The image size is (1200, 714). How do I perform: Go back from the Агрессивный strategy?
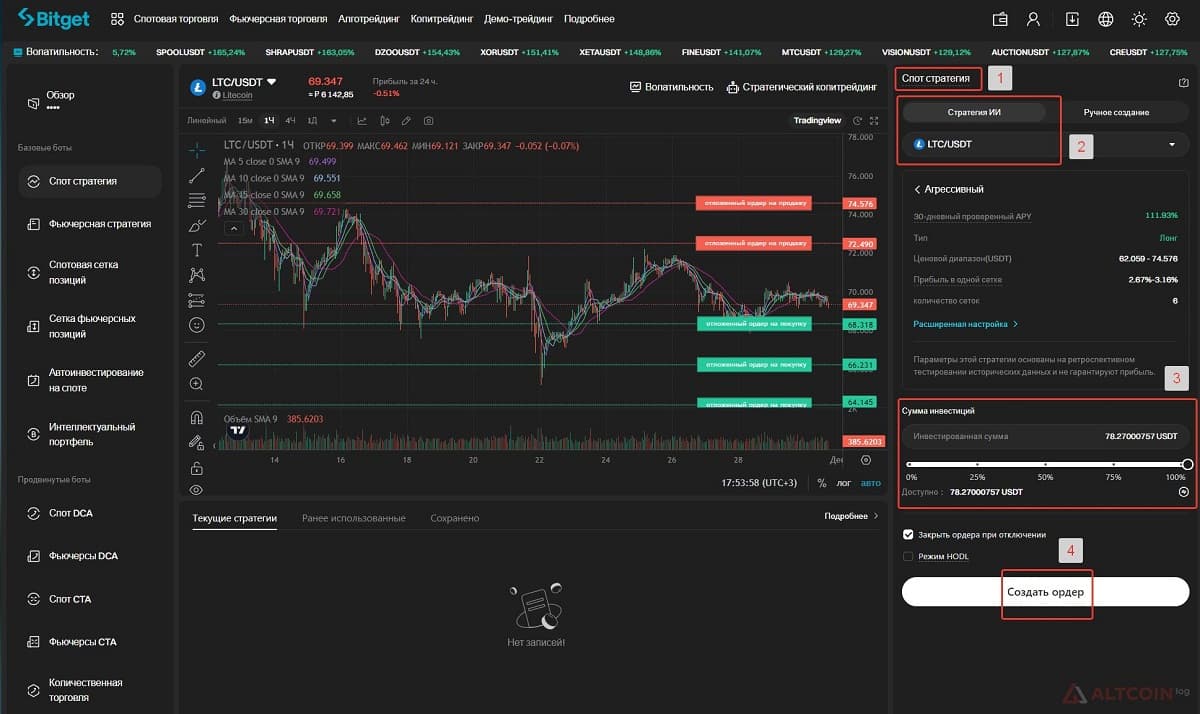(x=916, y=189)
